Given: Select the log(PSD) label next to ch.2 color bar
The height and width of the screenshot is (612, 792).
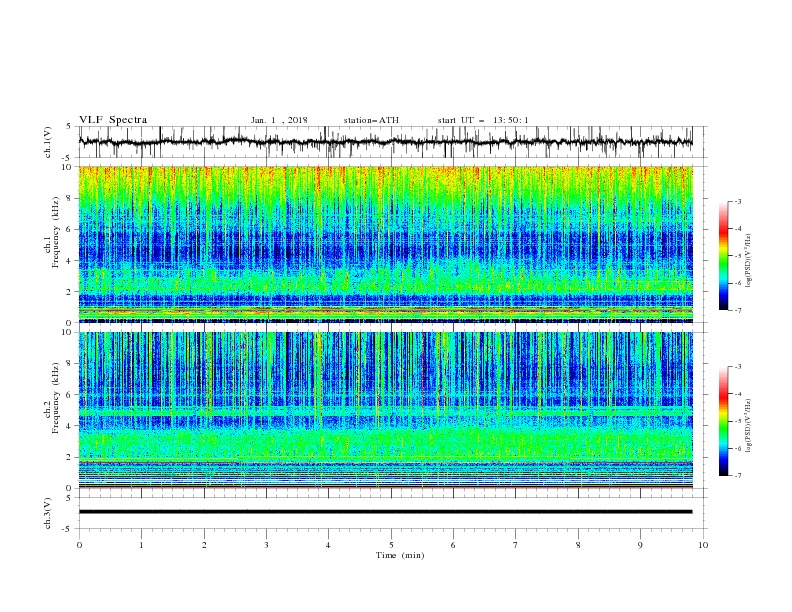Looking at the screenshot, I should [x=749, y=426].
